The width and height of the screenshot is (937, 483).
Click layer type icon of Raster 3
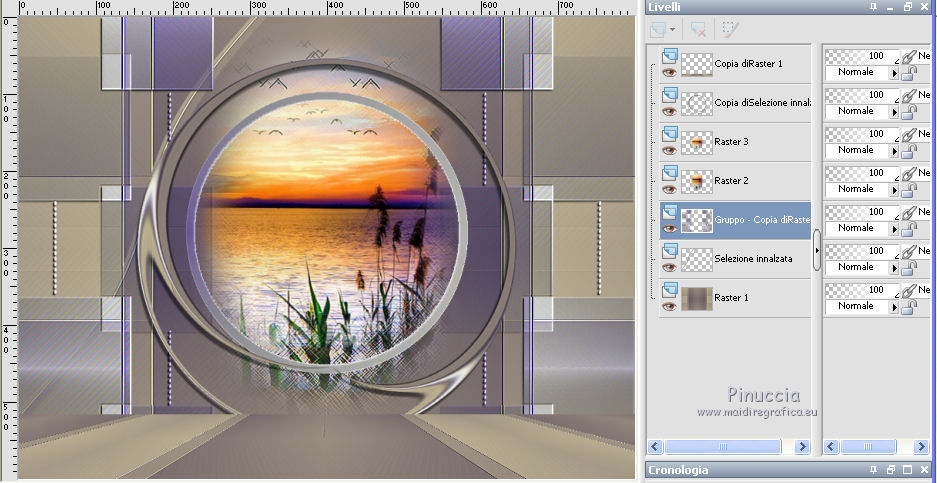669,133
